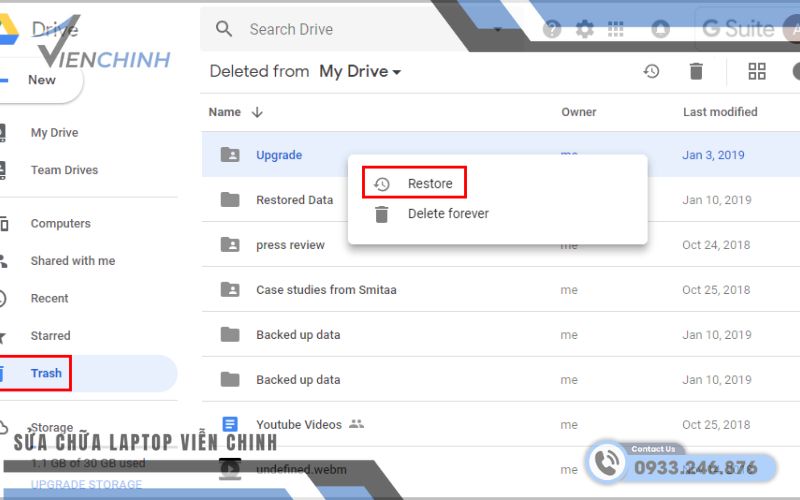The width and height of the screenshot is (800, 500).
Task: Click the press review shared folder icon
Action: pyautogui.click(x=230, y=244)
